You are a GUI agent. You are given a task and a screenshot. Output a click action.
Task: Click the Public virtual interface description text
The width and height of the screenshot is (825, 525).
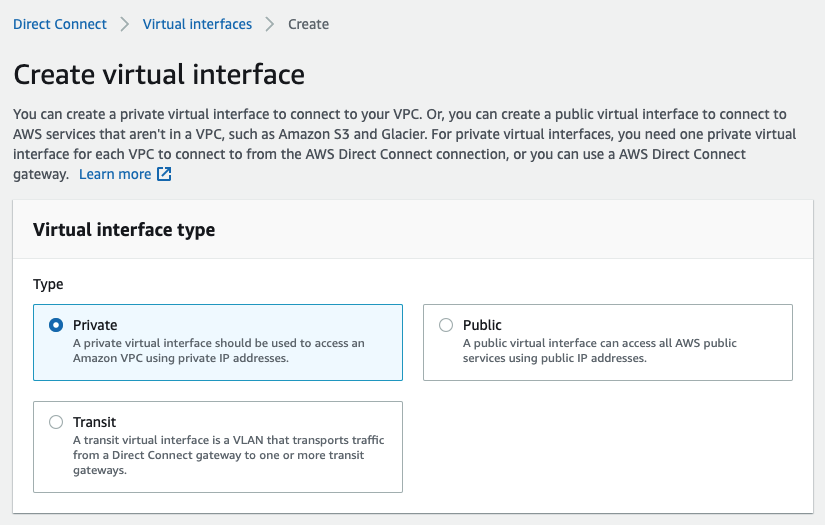point(600,350)
